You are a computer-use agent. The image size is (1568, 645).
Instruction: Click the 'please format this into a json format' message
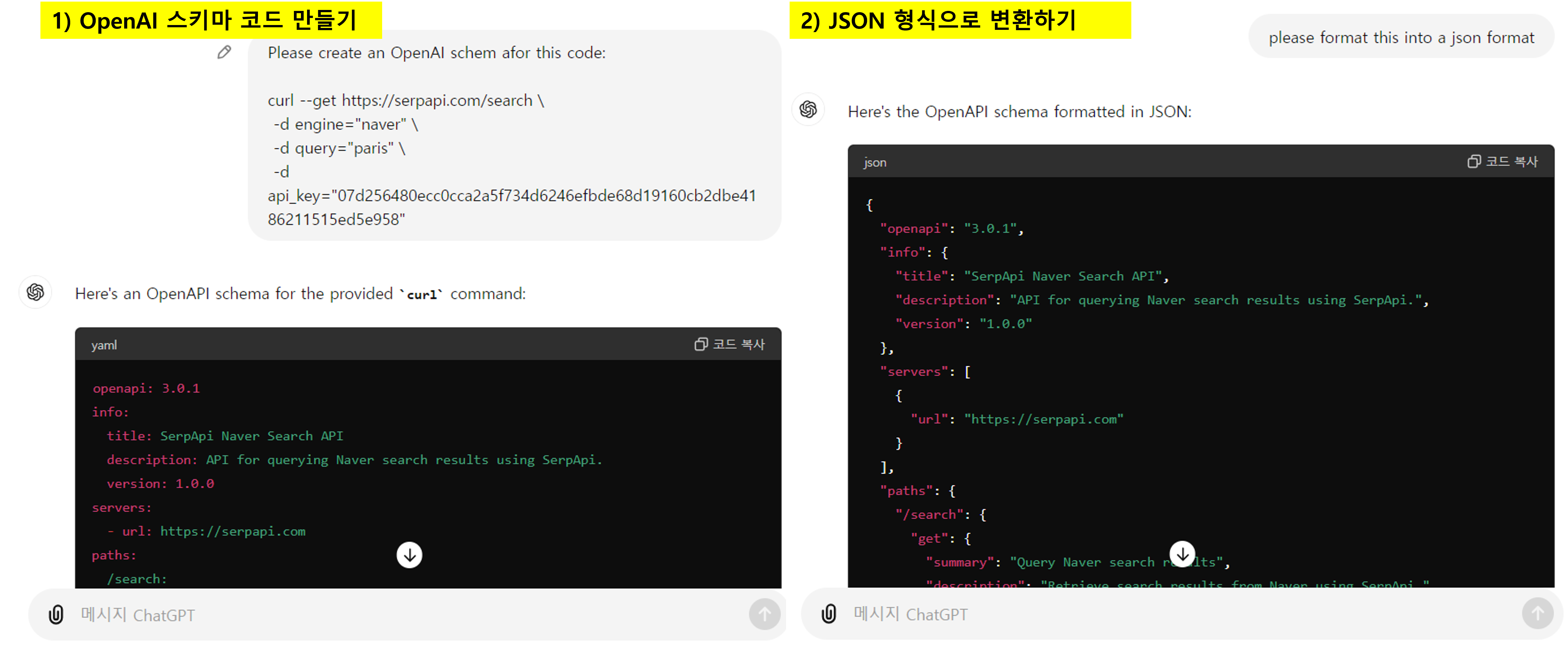point(1401,38)
